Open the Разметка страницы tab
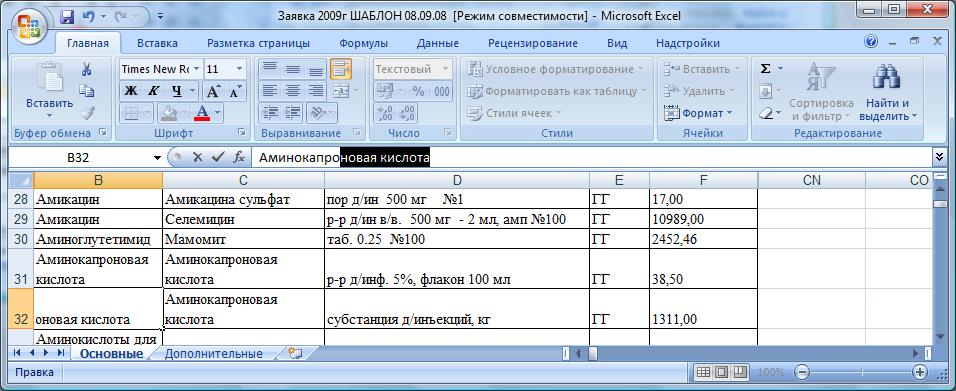Viewport: 956px width, 391px height. pos(259,43)
